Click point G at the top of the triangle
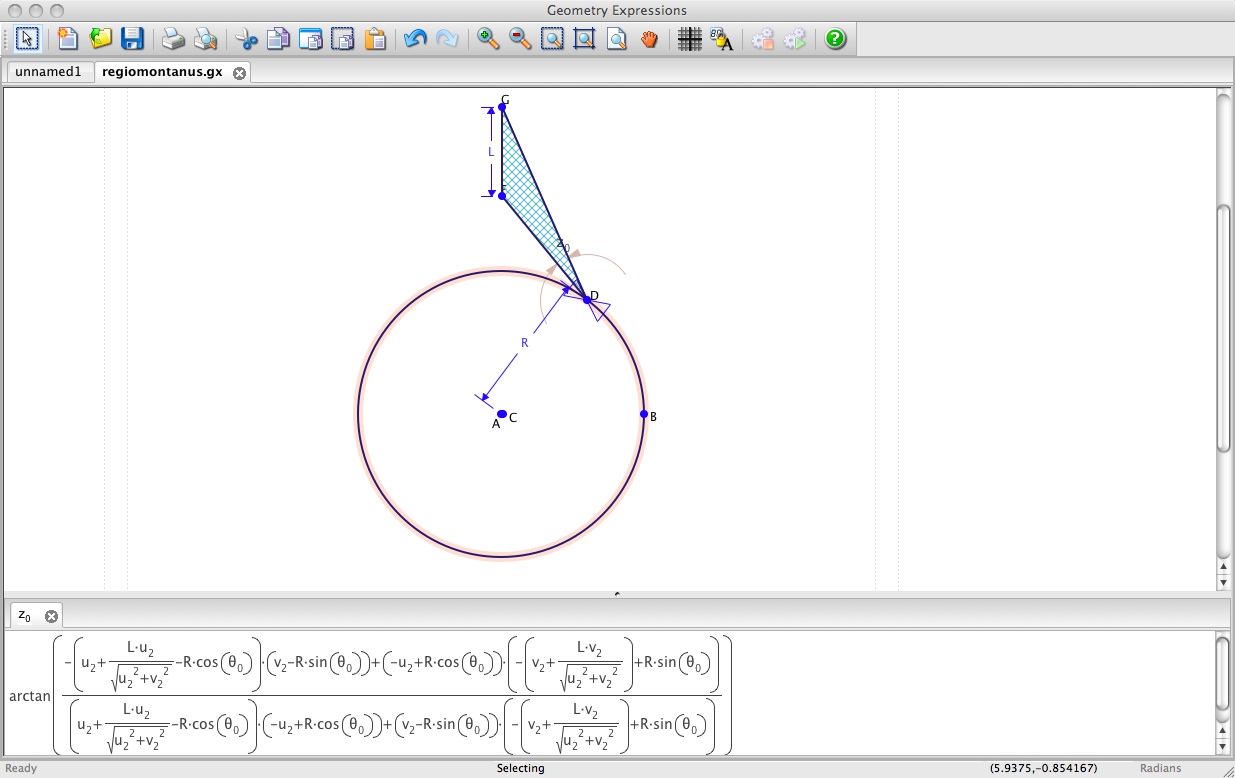The width and height of the screenshot is (1235, 778). click(x=502, y=107)
